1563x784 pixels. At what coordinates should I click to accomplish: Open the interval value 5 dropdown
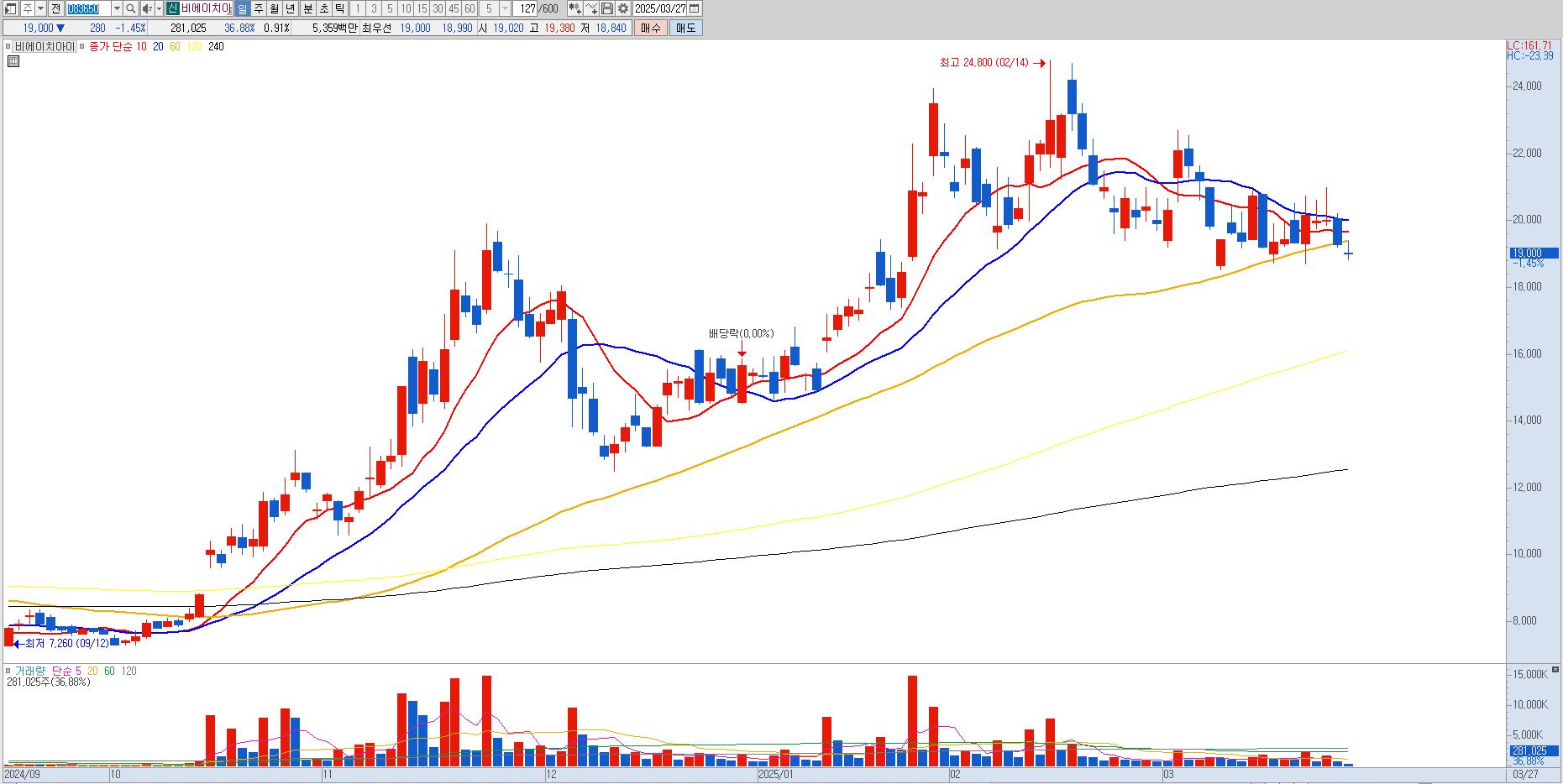(505, 8)
